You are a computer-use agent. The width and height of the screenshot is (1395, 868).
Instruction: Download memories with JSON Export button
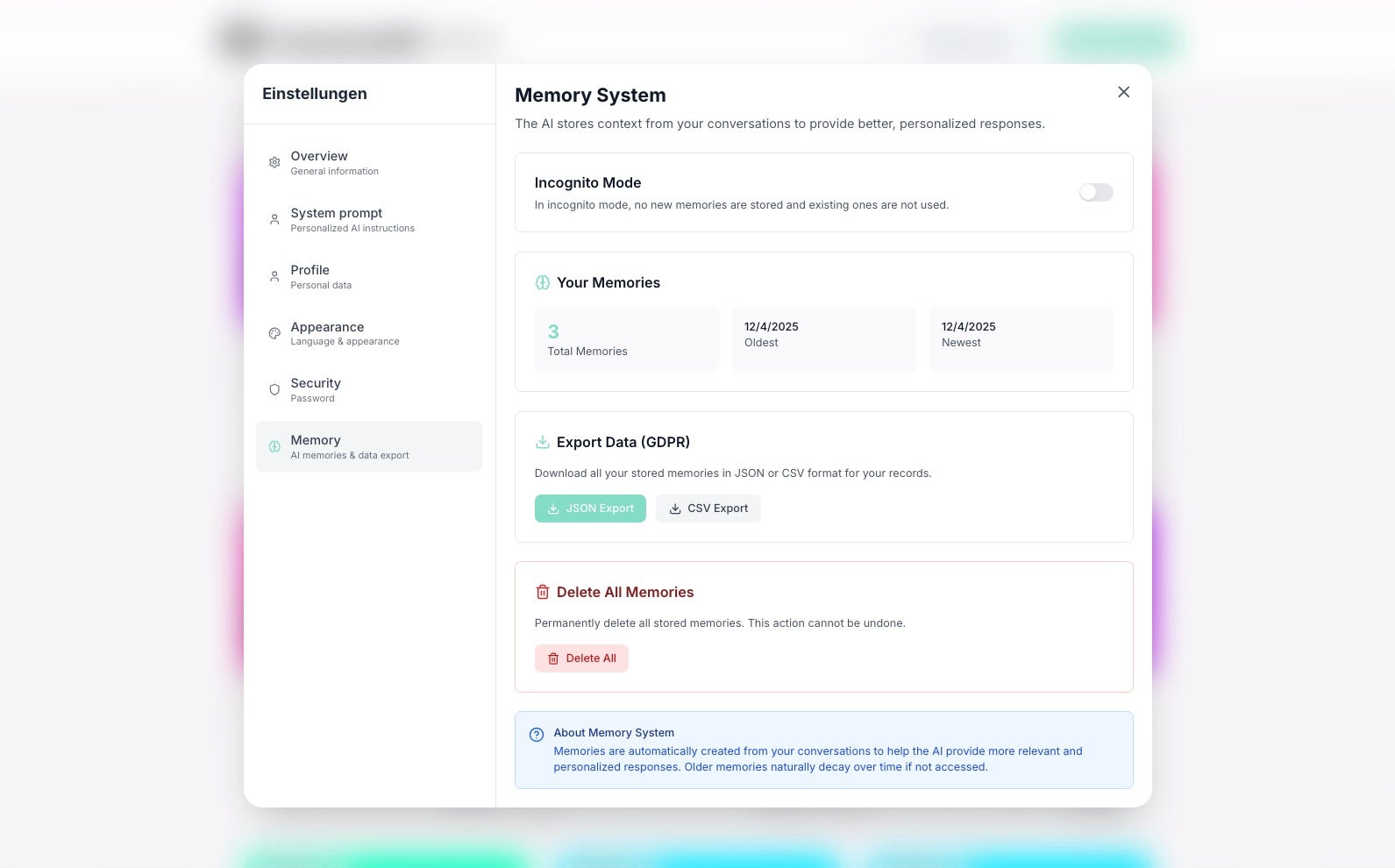(x=590, y=509)
